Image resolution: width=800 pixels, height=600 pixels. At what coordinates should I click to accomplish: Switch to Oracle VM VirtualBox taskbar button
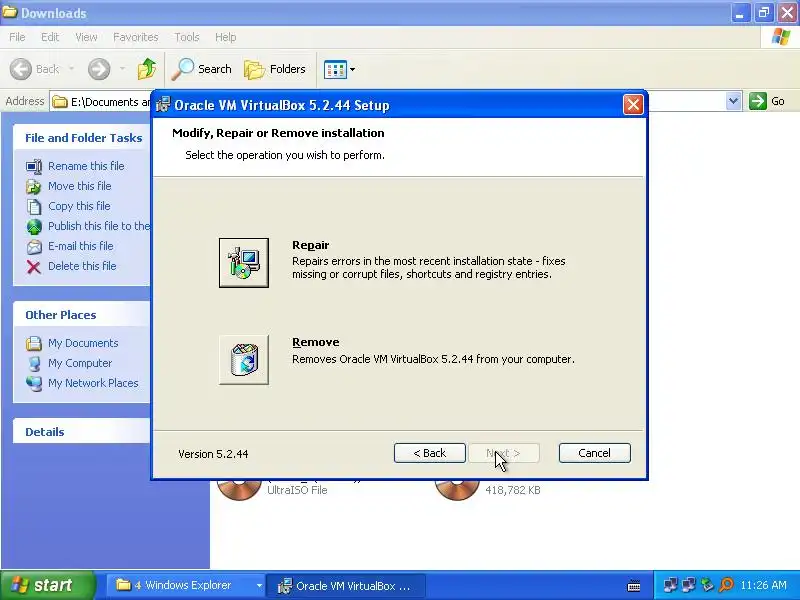[x=346, y=586]
